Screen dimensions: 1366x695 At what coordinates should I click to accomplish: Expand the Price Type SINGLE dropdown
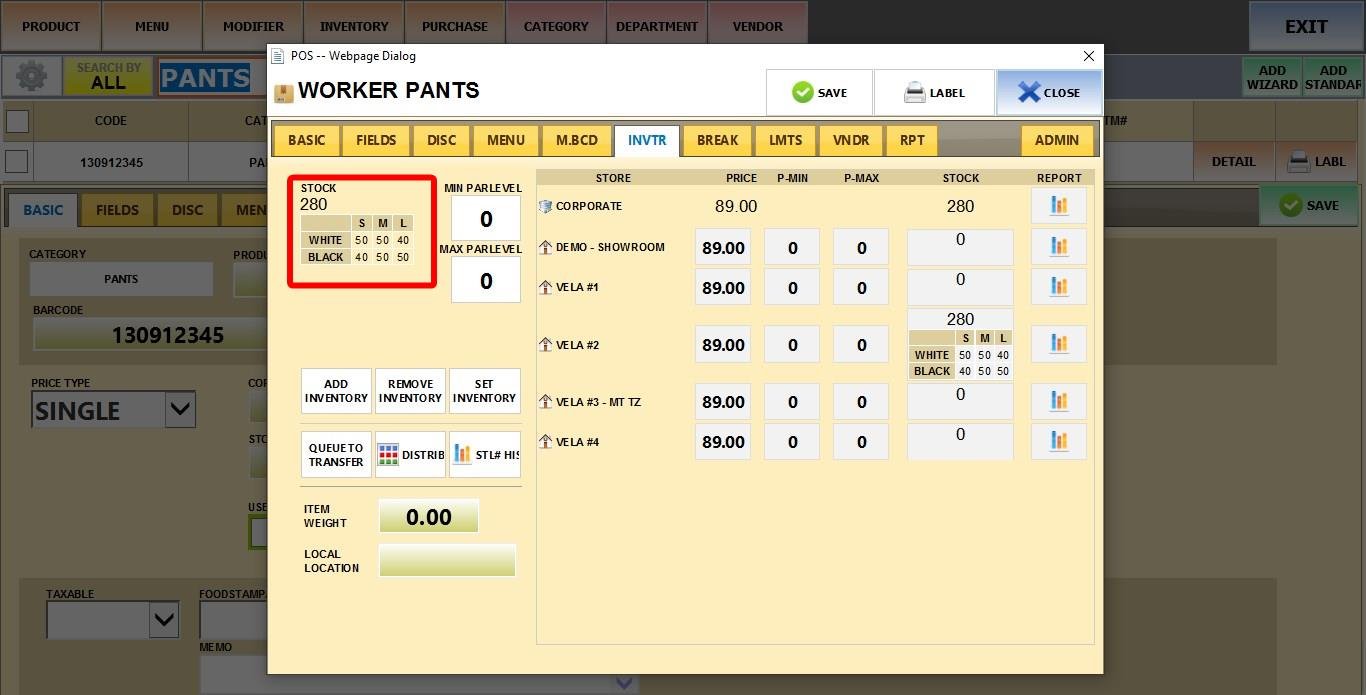tap(179, 409)
